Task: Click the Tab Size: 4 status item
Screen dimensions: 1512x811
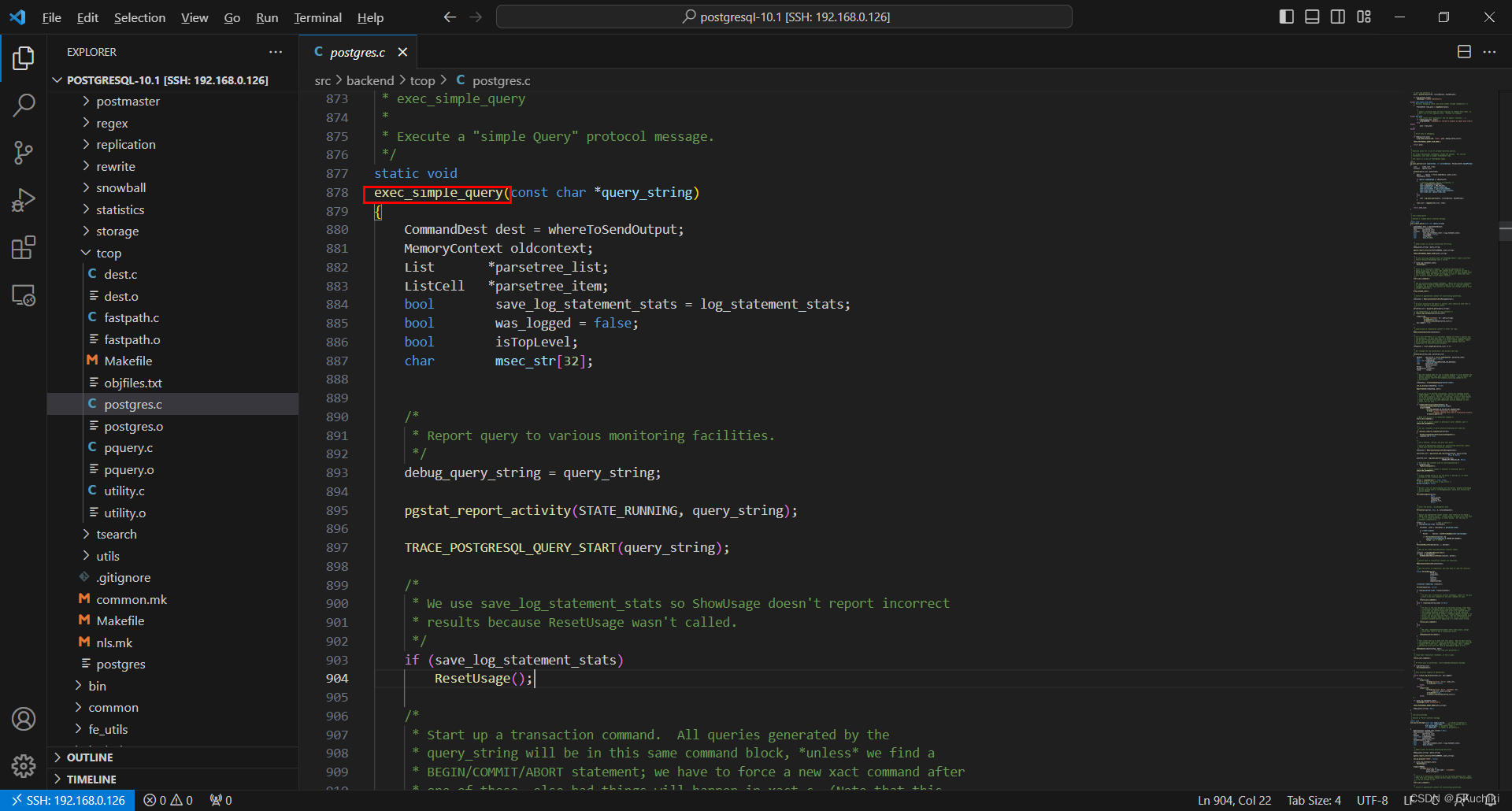Action: [1314, 800]
